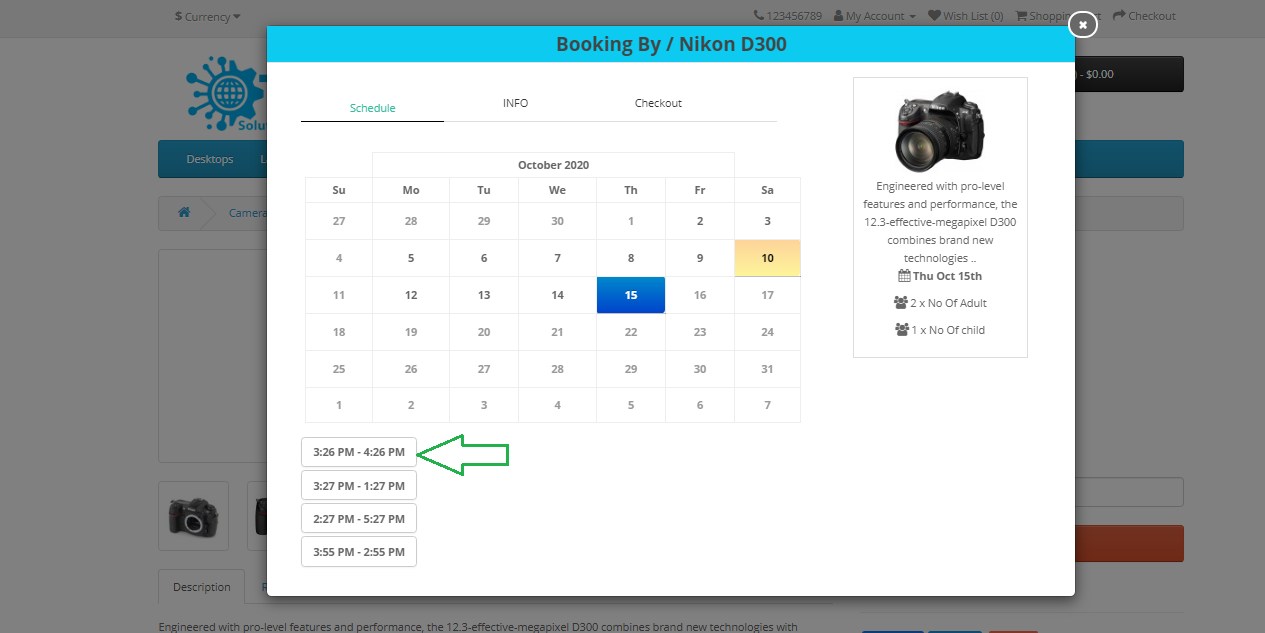
Task: Select October 14 on the calendar
Action: pos(557,295)
